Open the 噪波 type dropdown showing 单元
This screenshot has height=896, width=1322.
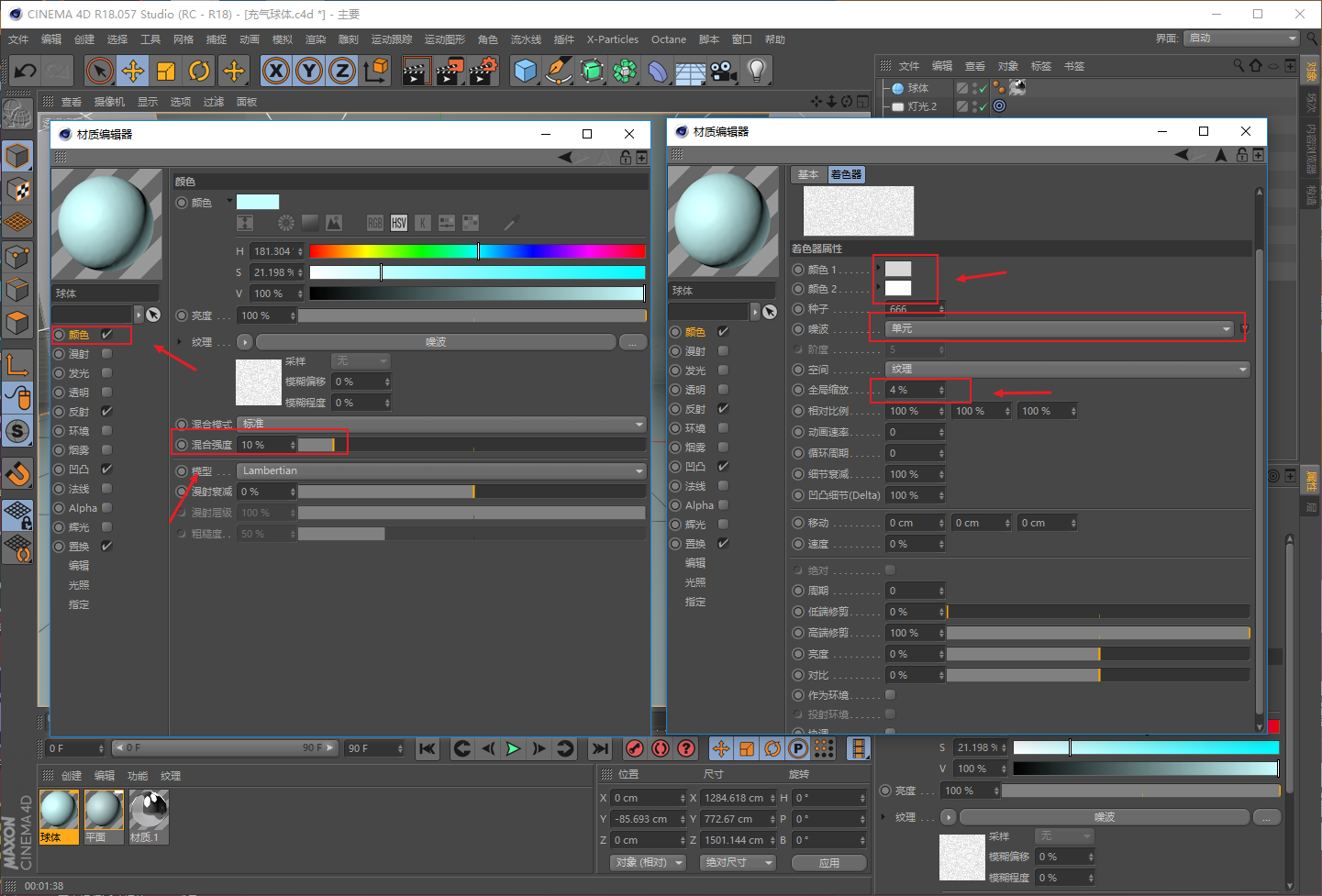point(1060,328)
